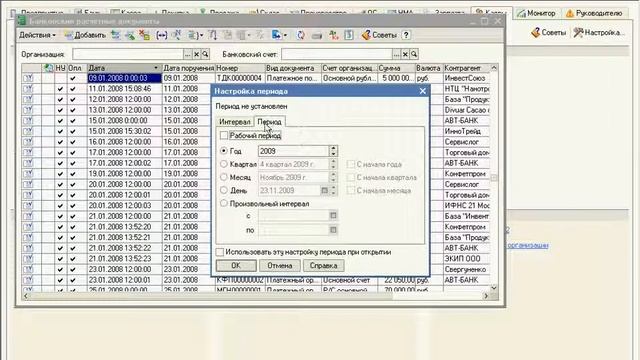The height and width of the screenshot is (360, 640).
Task: Select the Месяц radio button
Action: click(224, 177)
